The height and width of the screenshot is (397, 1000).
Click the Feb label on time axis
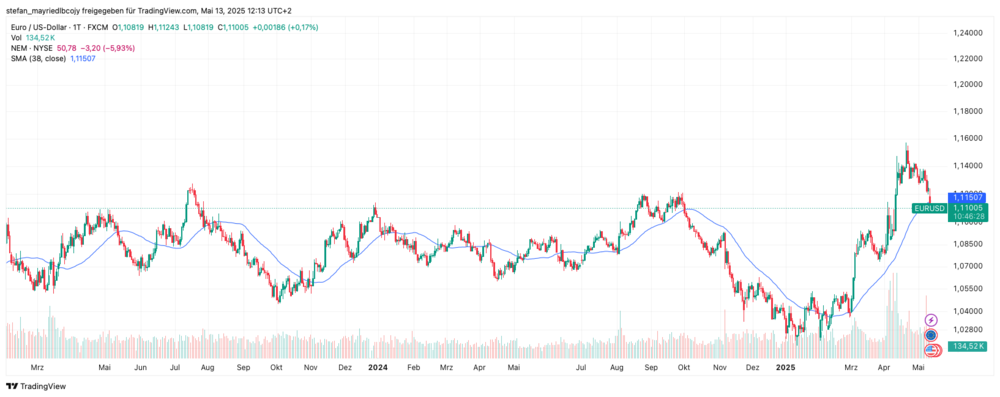coord(413,368)
